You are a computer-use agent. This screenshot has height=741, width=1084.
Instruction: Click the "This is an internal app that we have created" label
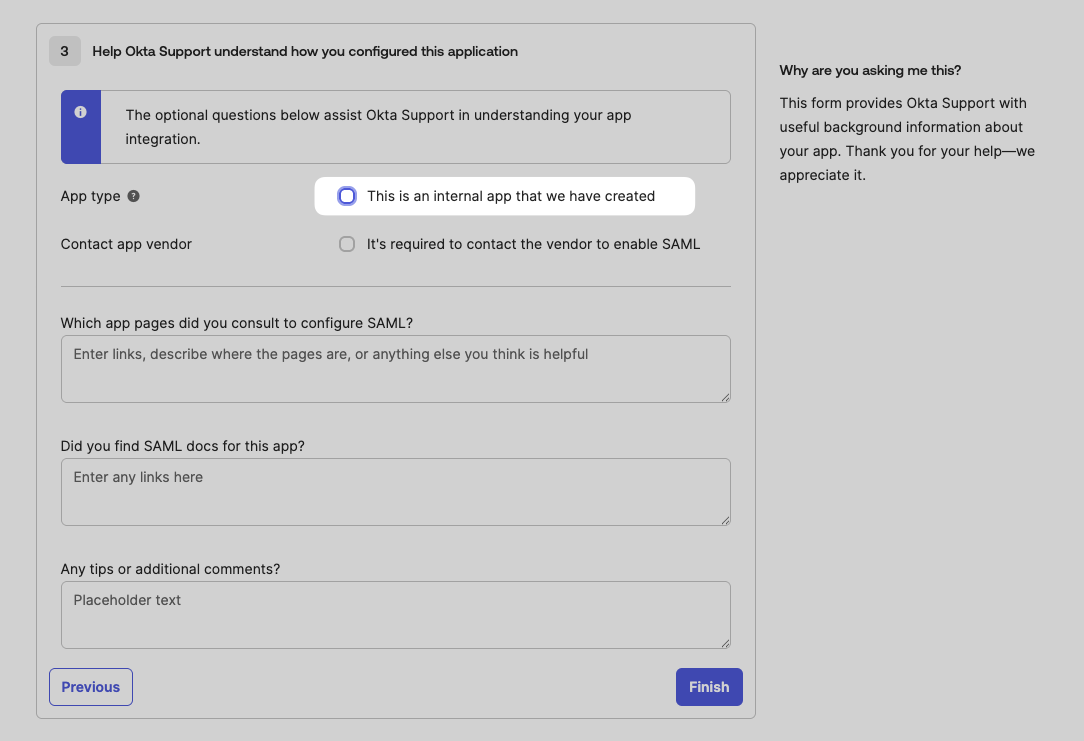coord(511,196)
